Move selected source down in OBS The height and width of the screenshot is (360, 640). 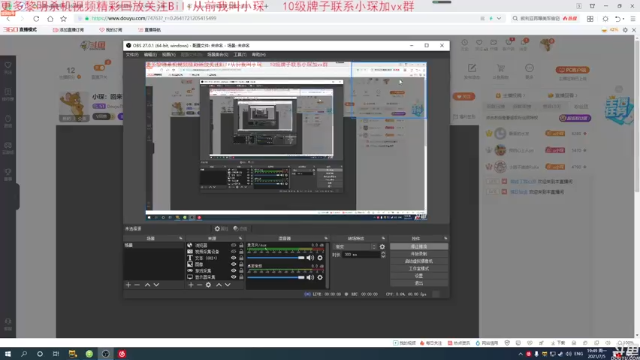coord(228,285)
